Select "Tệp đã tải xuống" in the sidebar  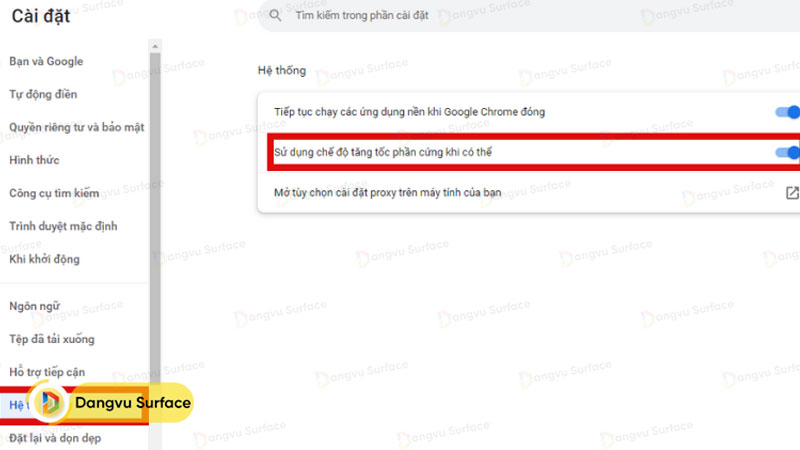tap(51, 339)
